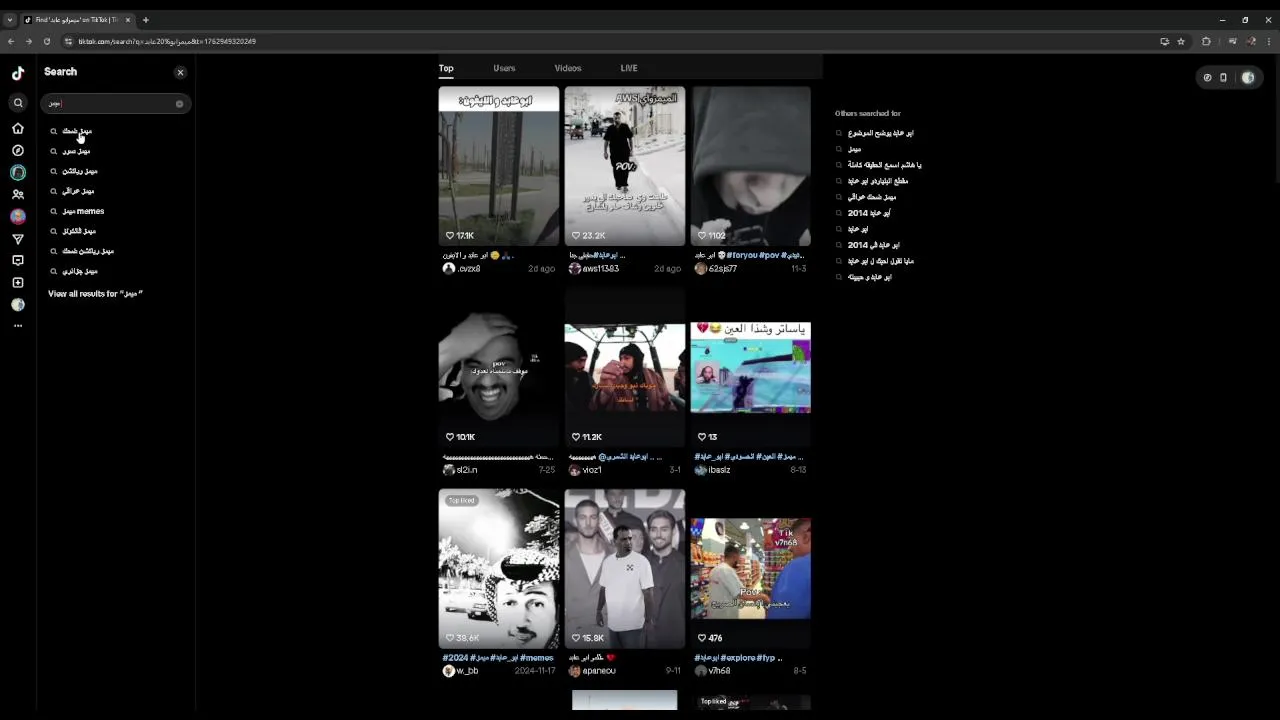Close the TikTok browser tab
The height and width of the screenshot is (720, 1280).
[x=128, y=20]
